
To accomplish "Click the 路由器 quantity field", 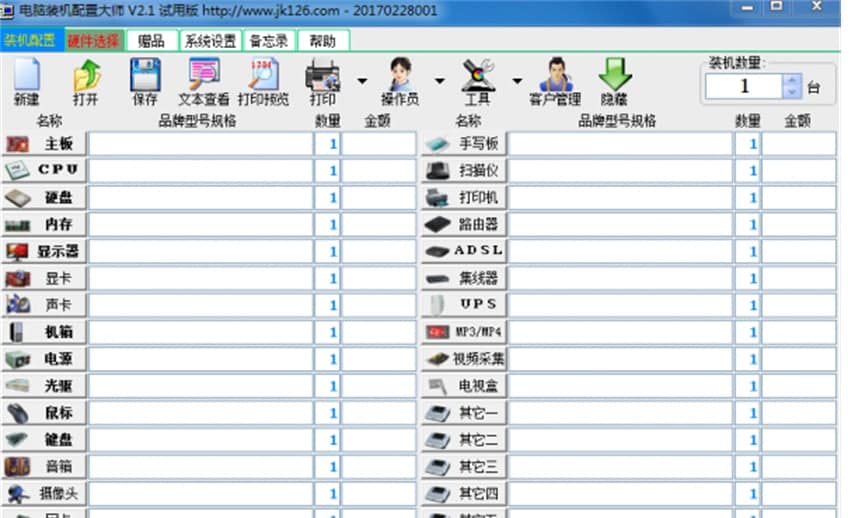I will 747,225.
